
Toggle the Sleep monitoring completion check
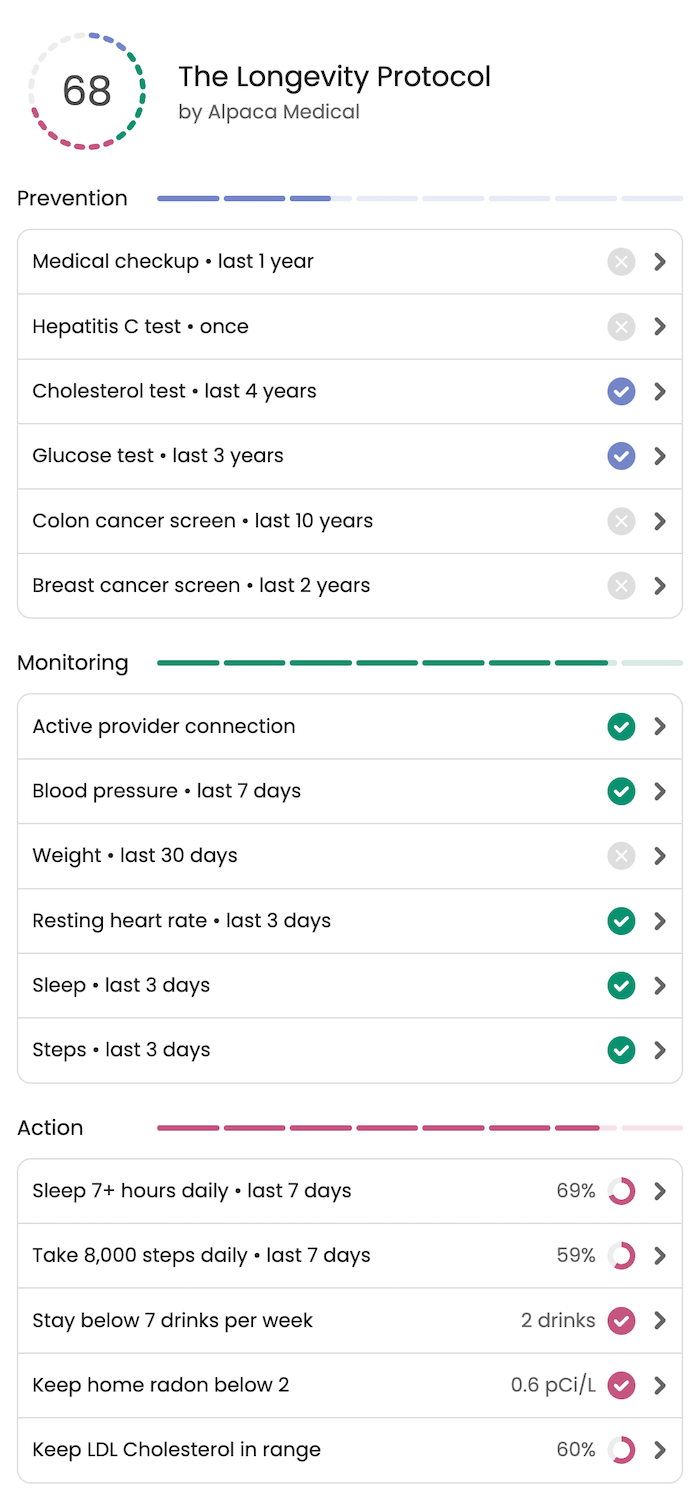(621, 985)
